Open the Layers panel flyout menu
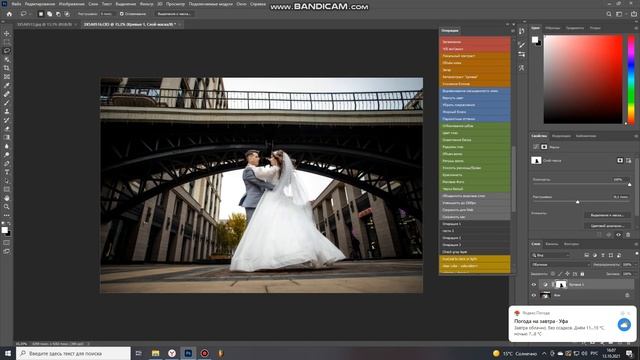Image resolution: width=640 pixels, height=360 pixels. pyautogui.click(x=636, y=244)
